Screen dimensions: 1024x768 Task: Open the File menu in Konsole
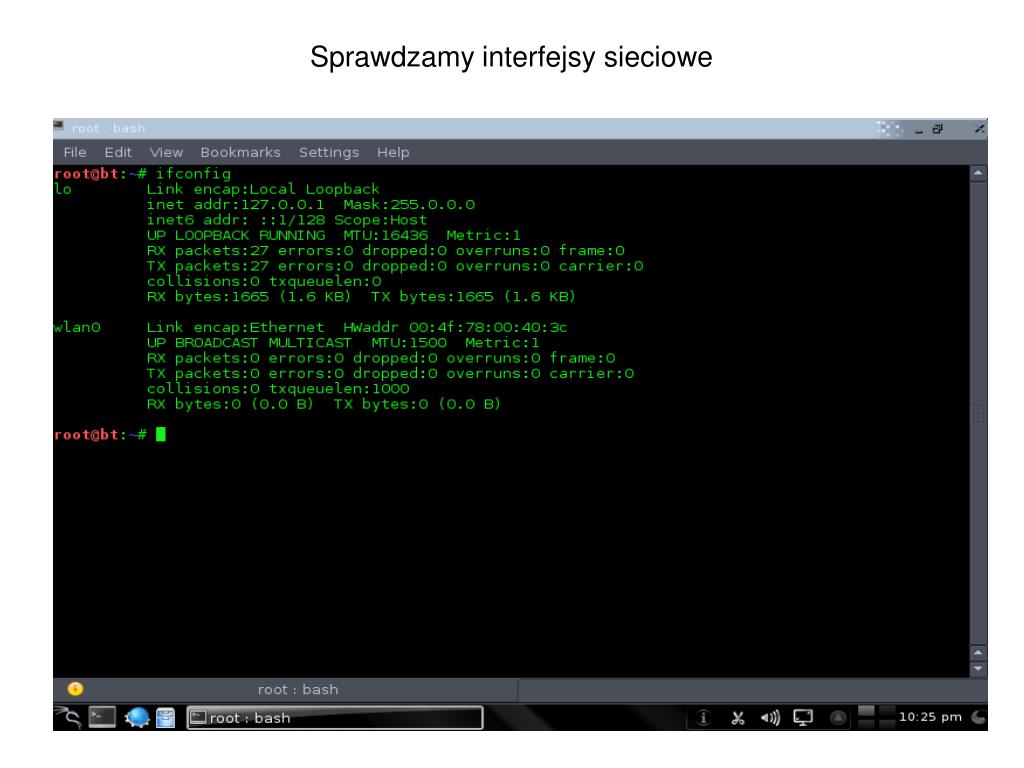coord(75,152)
